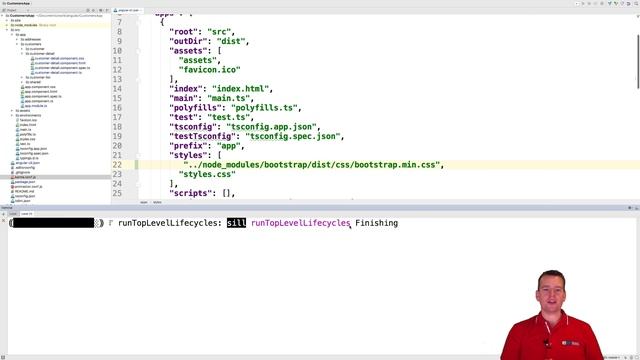Collapse the app folder
This screenshot has width=640, height=360.
pyautogui.click(x=12, y=35)
